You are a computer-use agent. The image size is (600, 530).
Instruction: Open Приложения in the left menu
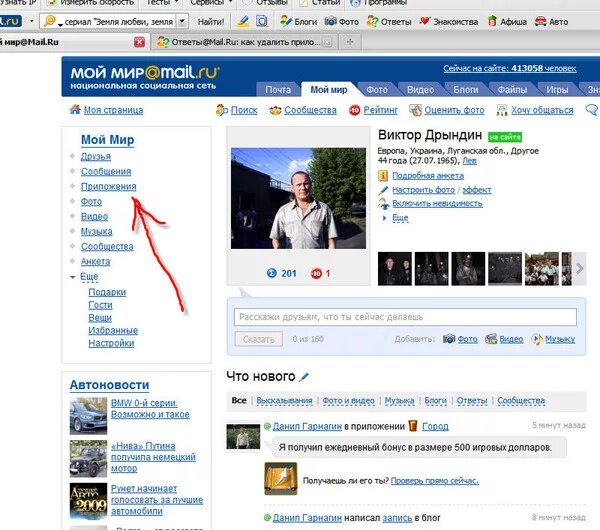(x=108, y=186)
